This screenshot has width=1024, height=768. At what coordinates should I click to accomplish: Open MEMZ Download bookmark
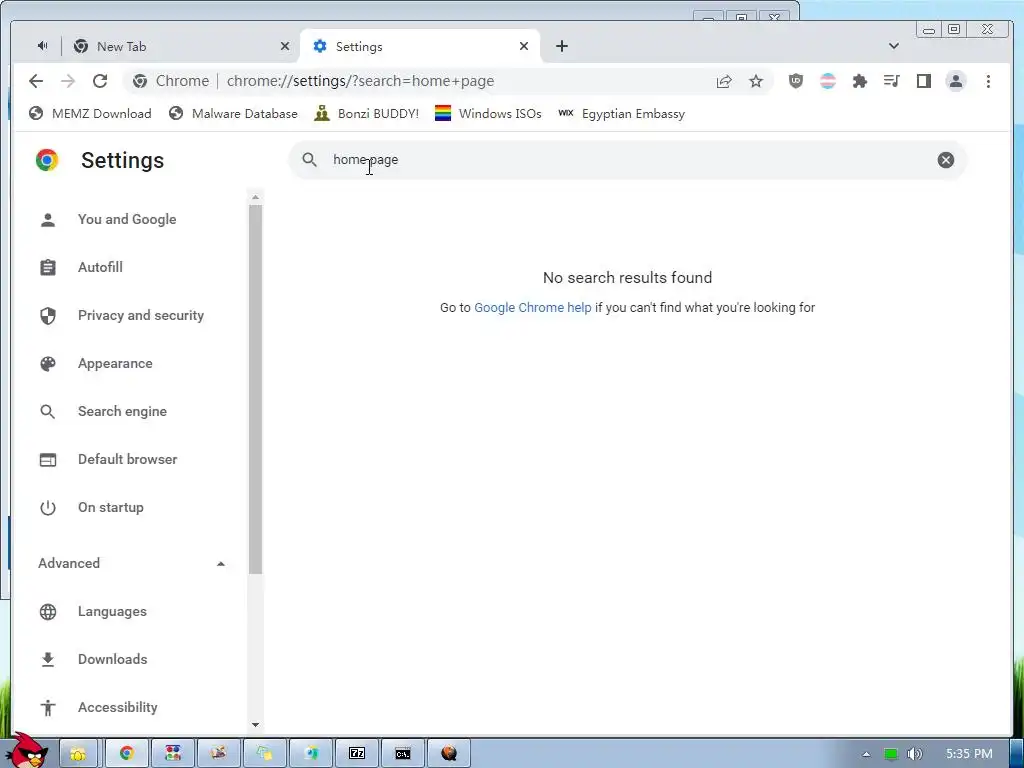90,114
